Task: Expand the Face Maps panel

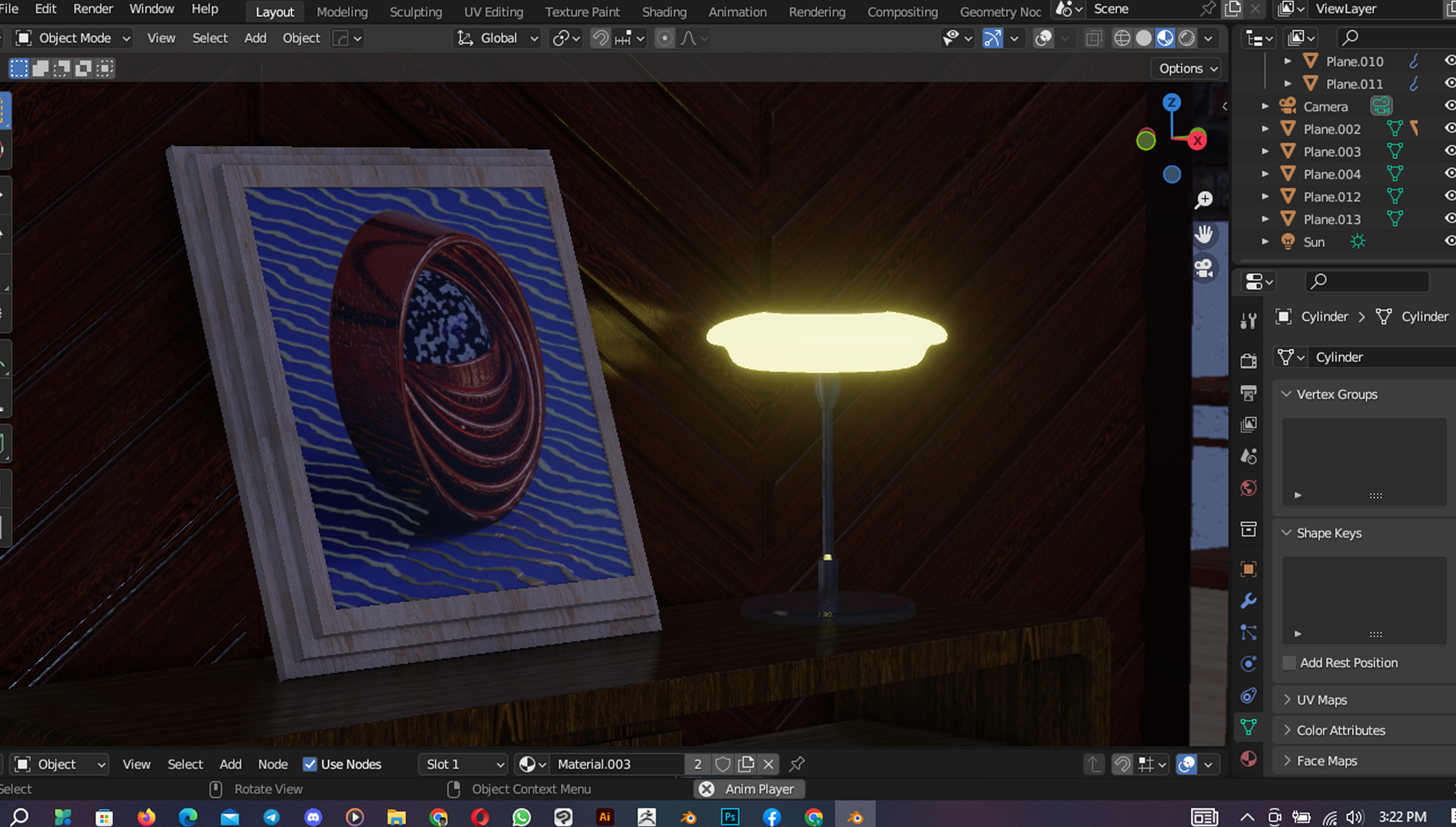Action: 1286,761
